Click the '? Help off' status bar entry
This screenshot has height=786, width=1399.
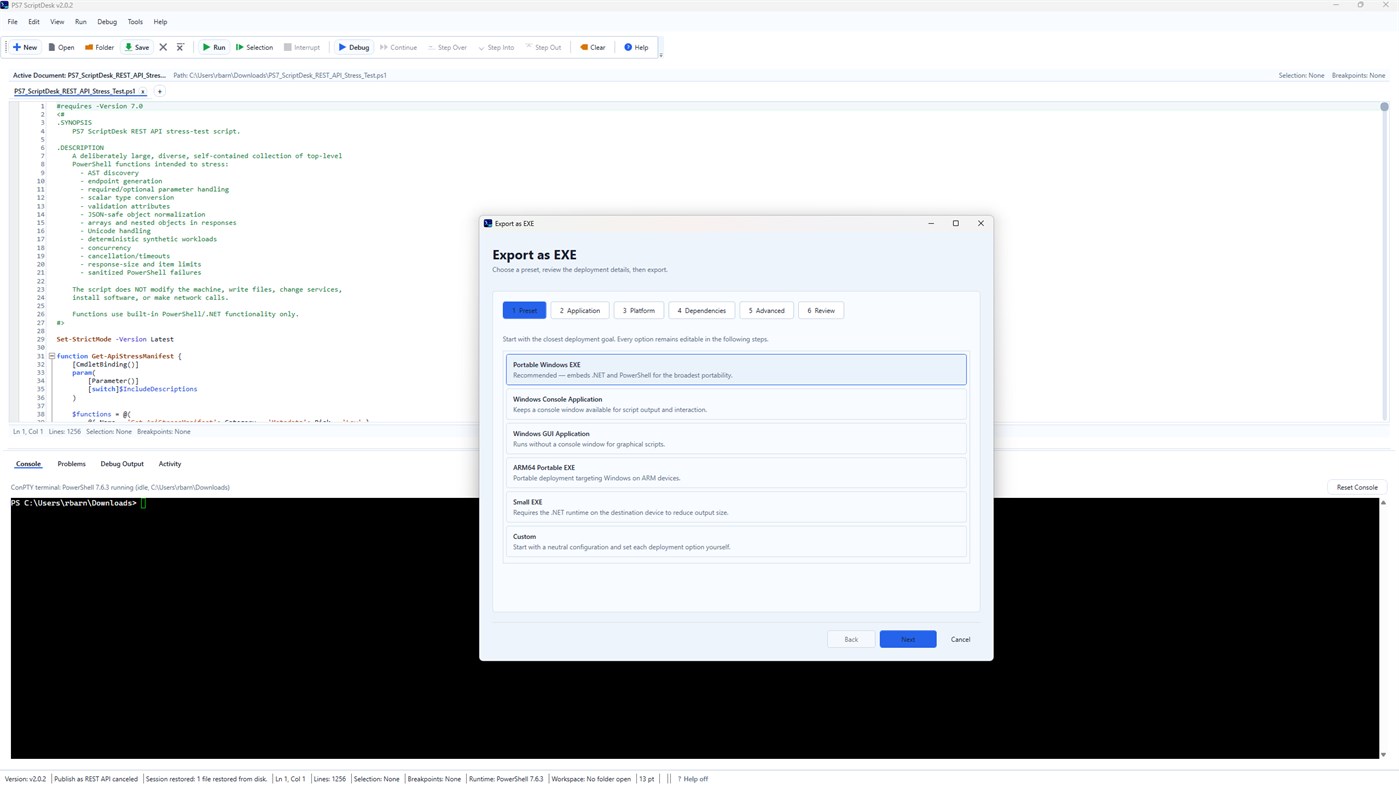pyautogui.click(x=693, y=779)
